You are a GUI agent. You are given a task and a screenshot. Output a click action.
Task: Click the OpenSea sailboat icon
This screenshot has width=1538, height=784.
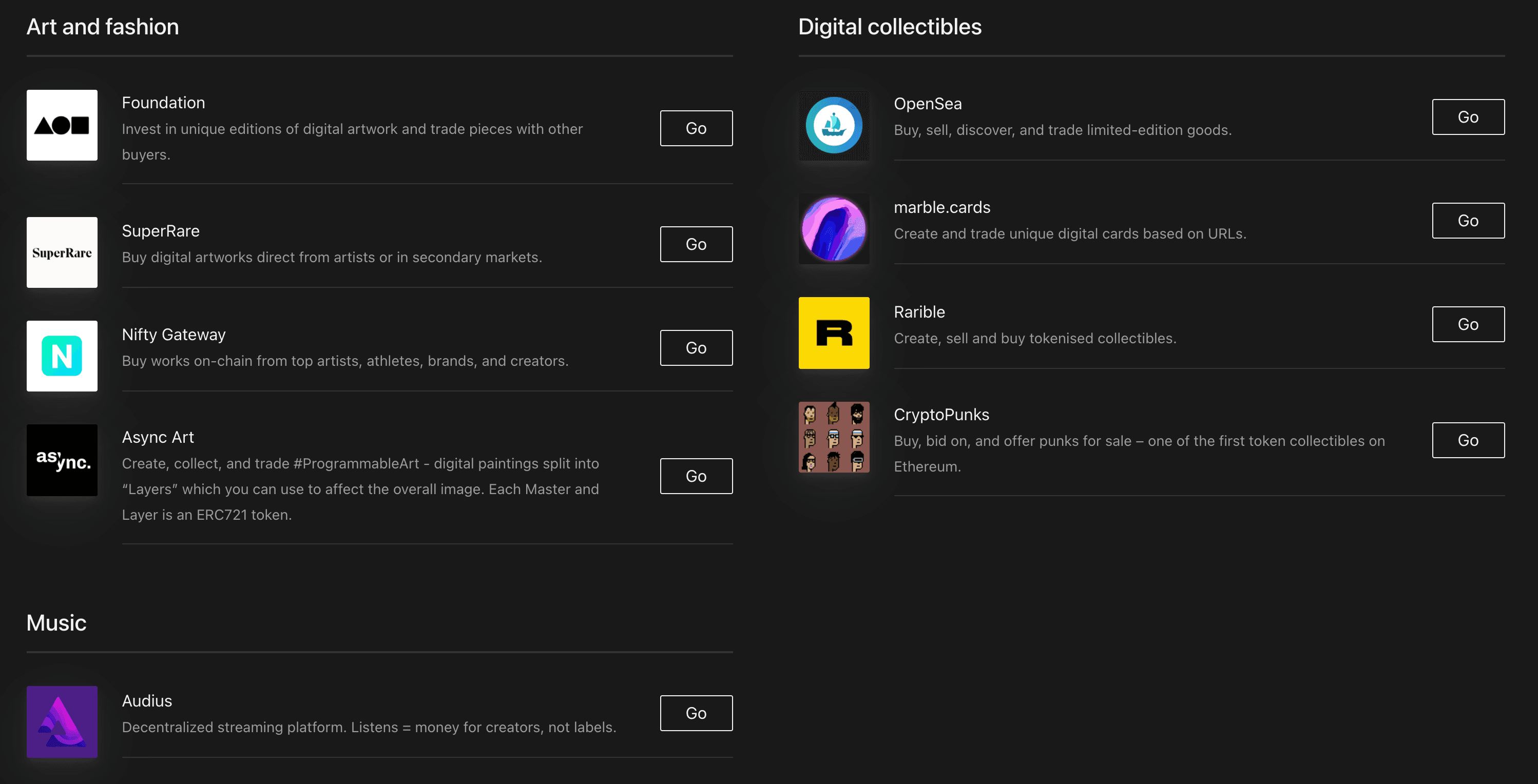[834, 125]
